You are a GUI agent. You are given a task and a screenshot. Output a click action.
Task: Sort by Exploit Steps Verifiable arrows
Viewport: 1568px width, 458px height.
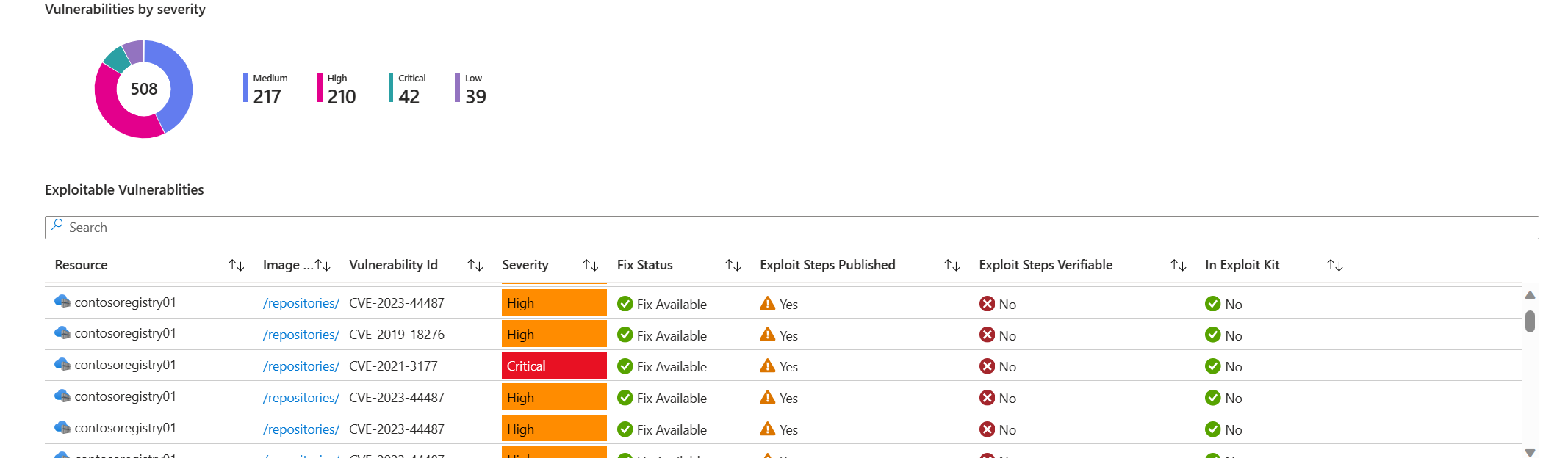(x=1179, y=265)
